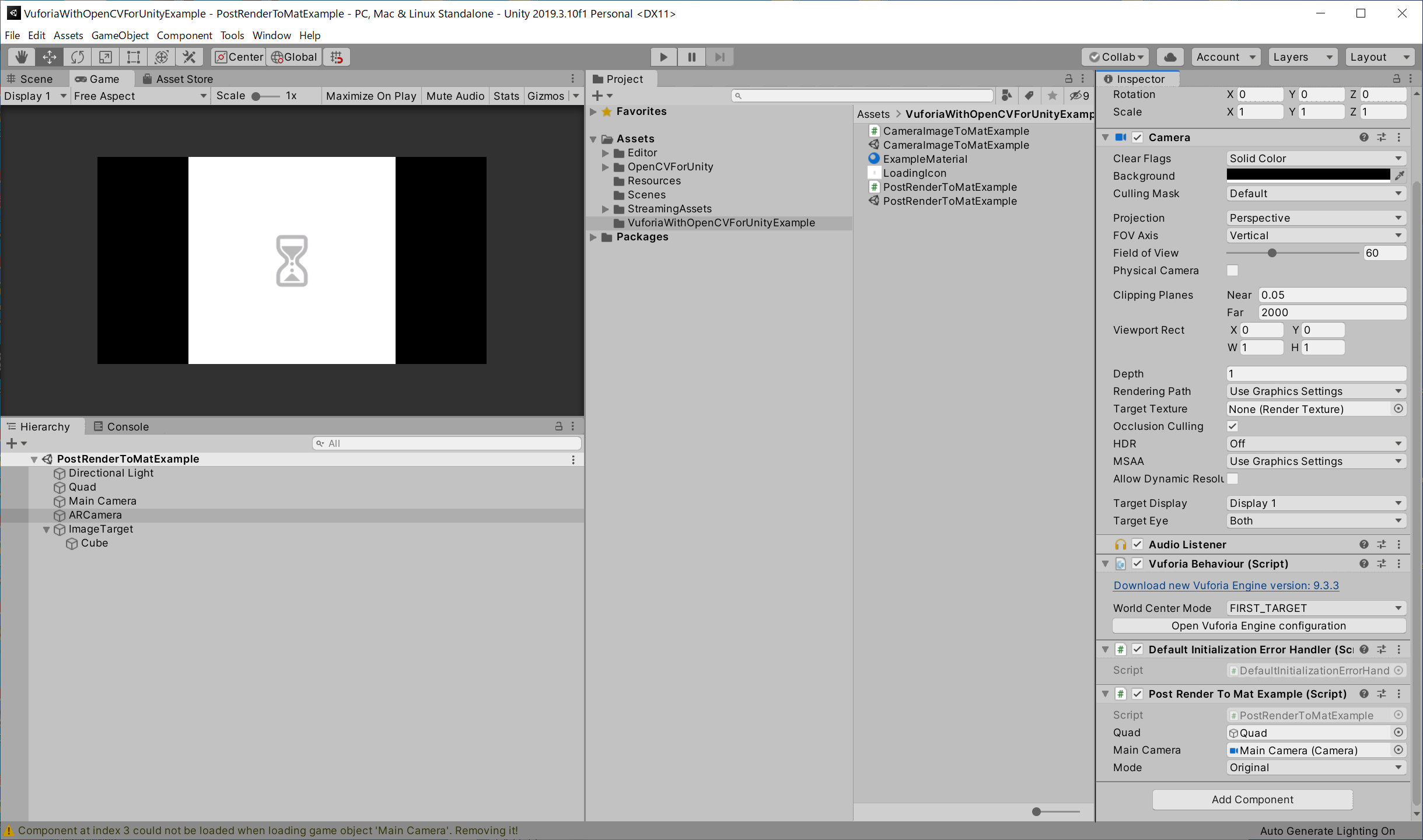Select the Hand tool in toolbar
The width and height of the screenshot is (1423, 840).
click(22, 57)
